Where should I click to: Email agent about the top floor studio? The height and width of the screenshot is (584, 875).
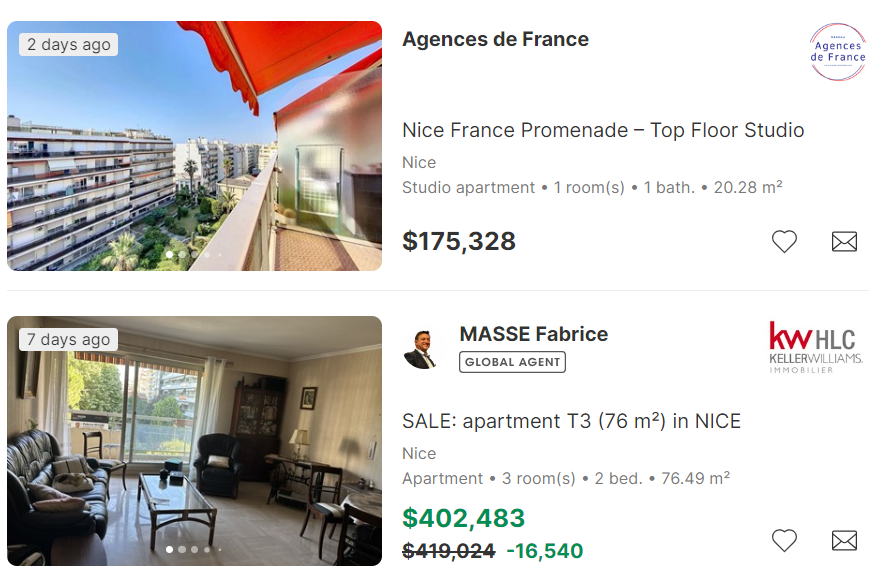[844, 241]
